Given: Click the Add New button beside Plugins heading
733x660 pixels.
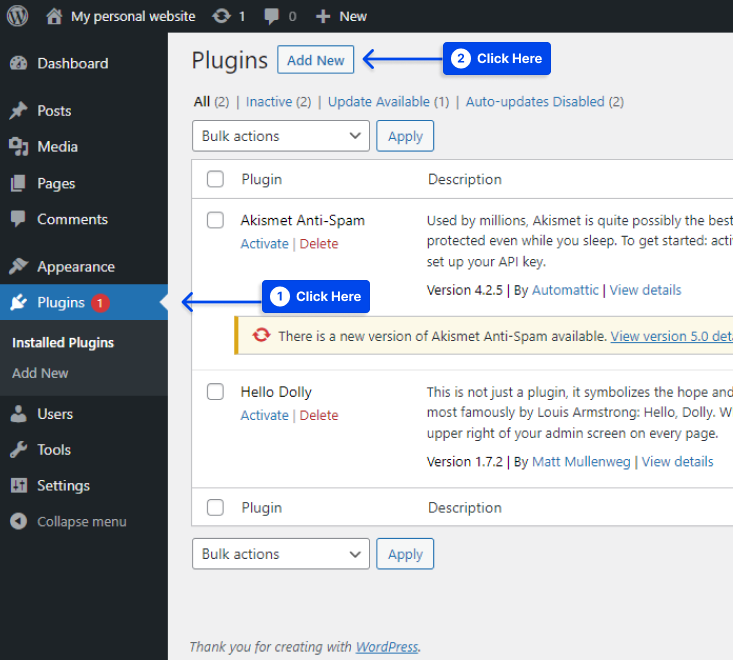Looking at the screenshot, I should click(315, 60).
